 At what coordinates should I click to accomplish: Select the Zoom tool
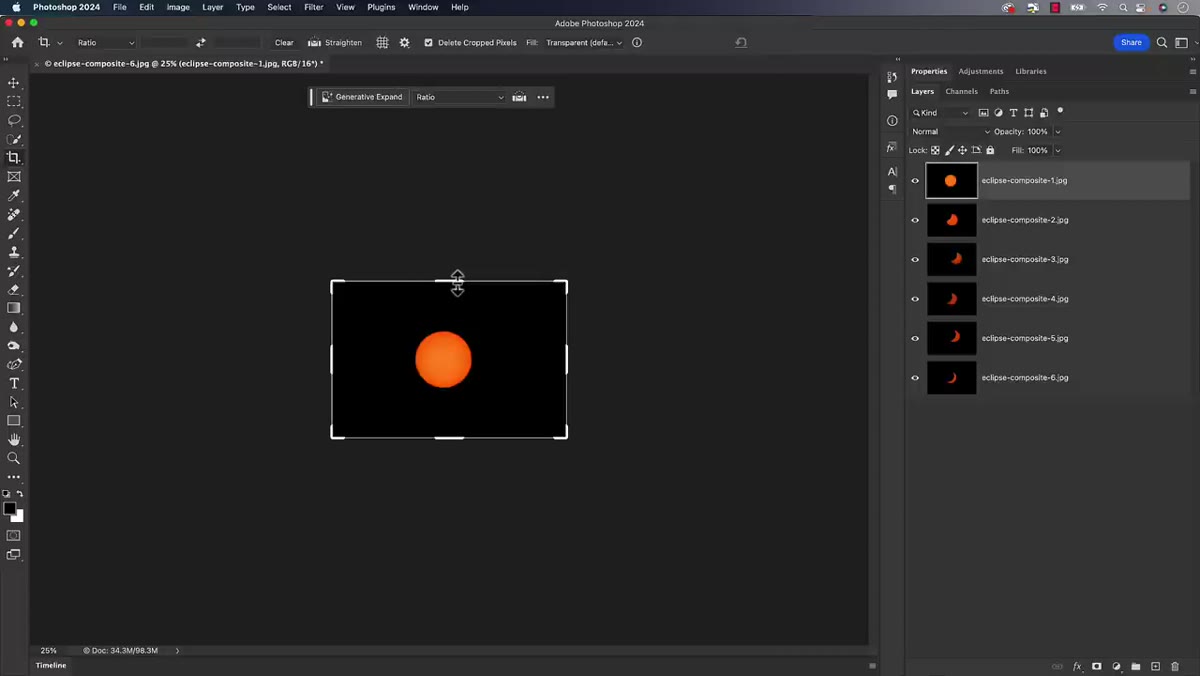coord(14,458)
